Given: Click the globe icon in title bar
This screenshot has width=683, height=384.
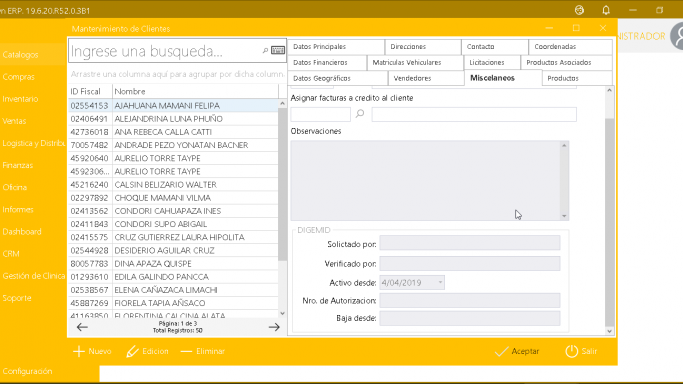Looking at the screenshot, I should 579,10.
